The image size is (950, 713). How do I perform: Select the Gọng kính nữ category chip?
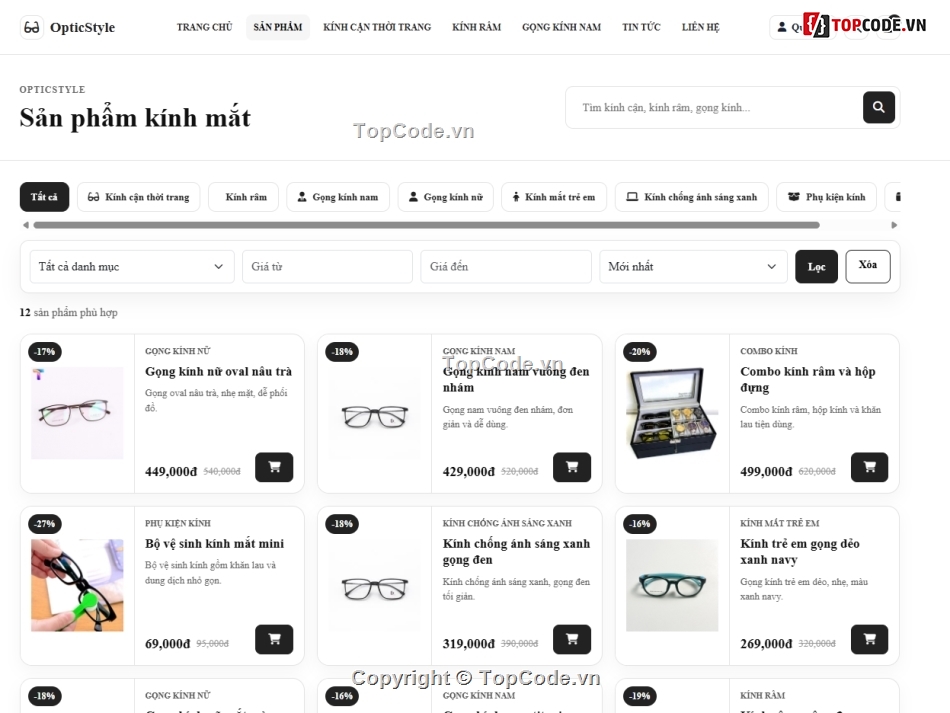tap(445, 197)
